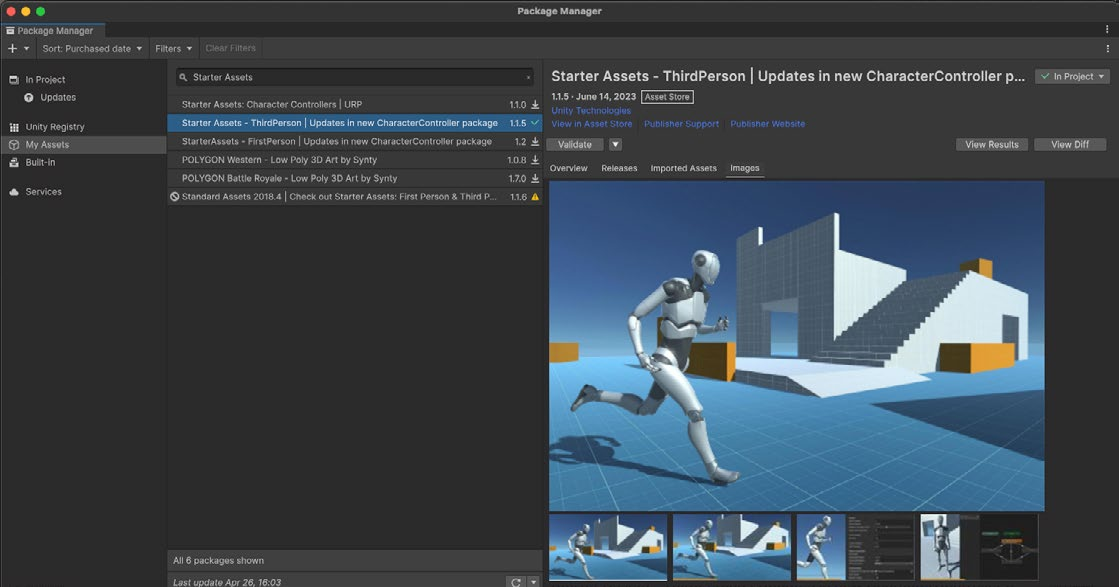Switch to the Imported Assets tab

(x=683, y=168)
